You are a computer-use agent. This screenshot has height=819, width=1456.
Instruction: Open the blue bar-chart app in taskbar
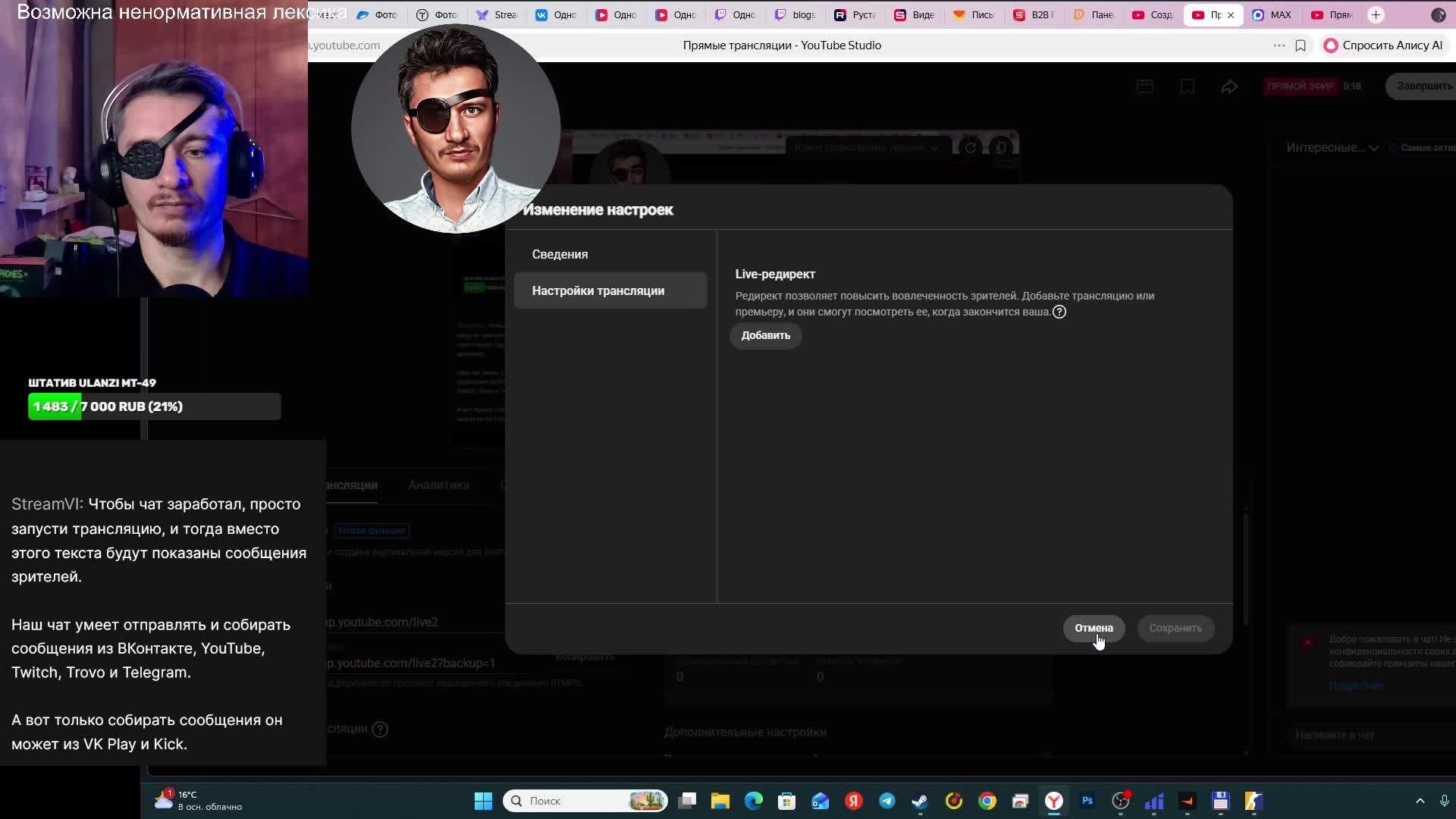pyautogui.click(x=1154, y=801)
